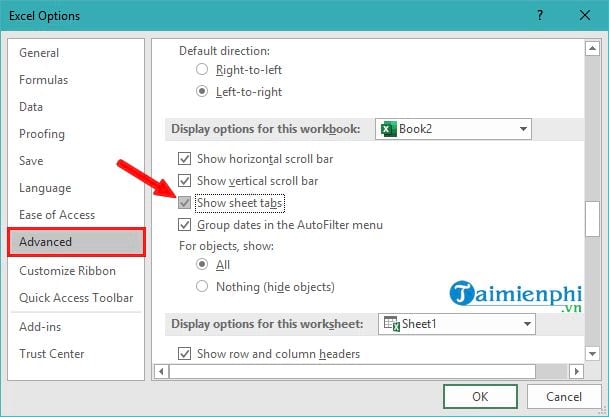609x417 pixels.
Task: Toggle Group dates in AutoFilter menu
Action: (184, 225)
